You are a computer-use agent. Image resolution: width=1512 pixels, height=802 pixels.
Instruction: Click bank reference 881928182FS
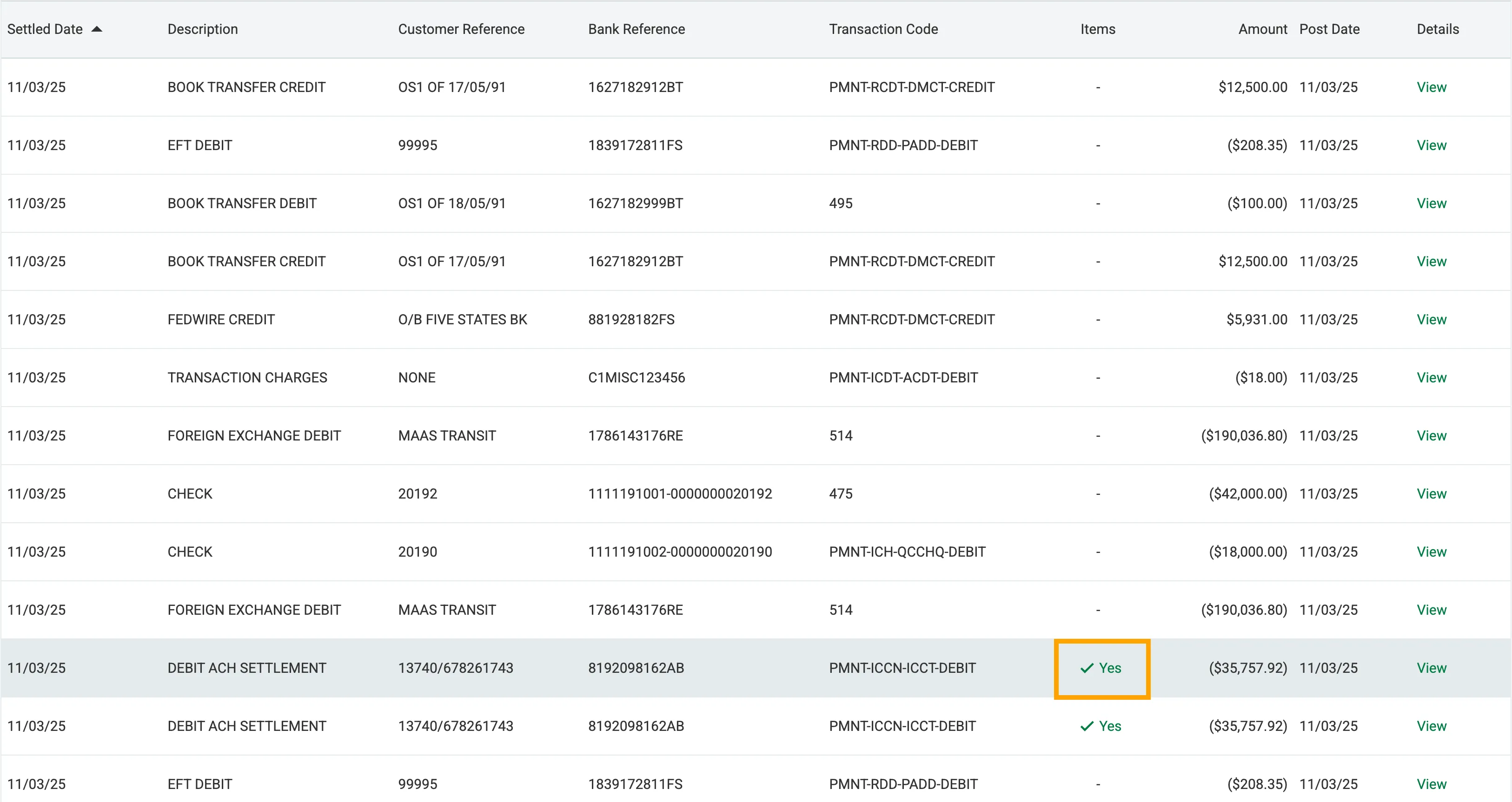click(631, 319)
